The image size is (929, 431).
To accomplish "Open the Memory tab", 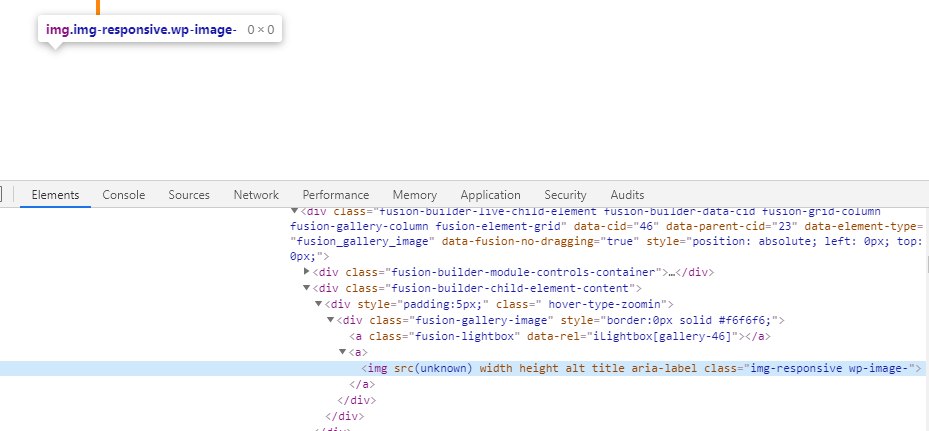I will pos(414,195).
